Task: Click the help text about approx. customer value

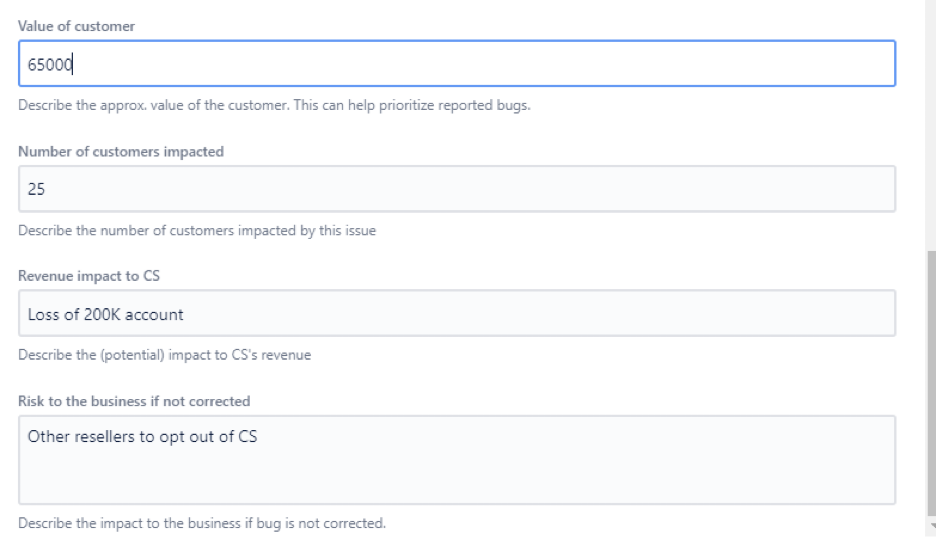Action: coord(274,106)
